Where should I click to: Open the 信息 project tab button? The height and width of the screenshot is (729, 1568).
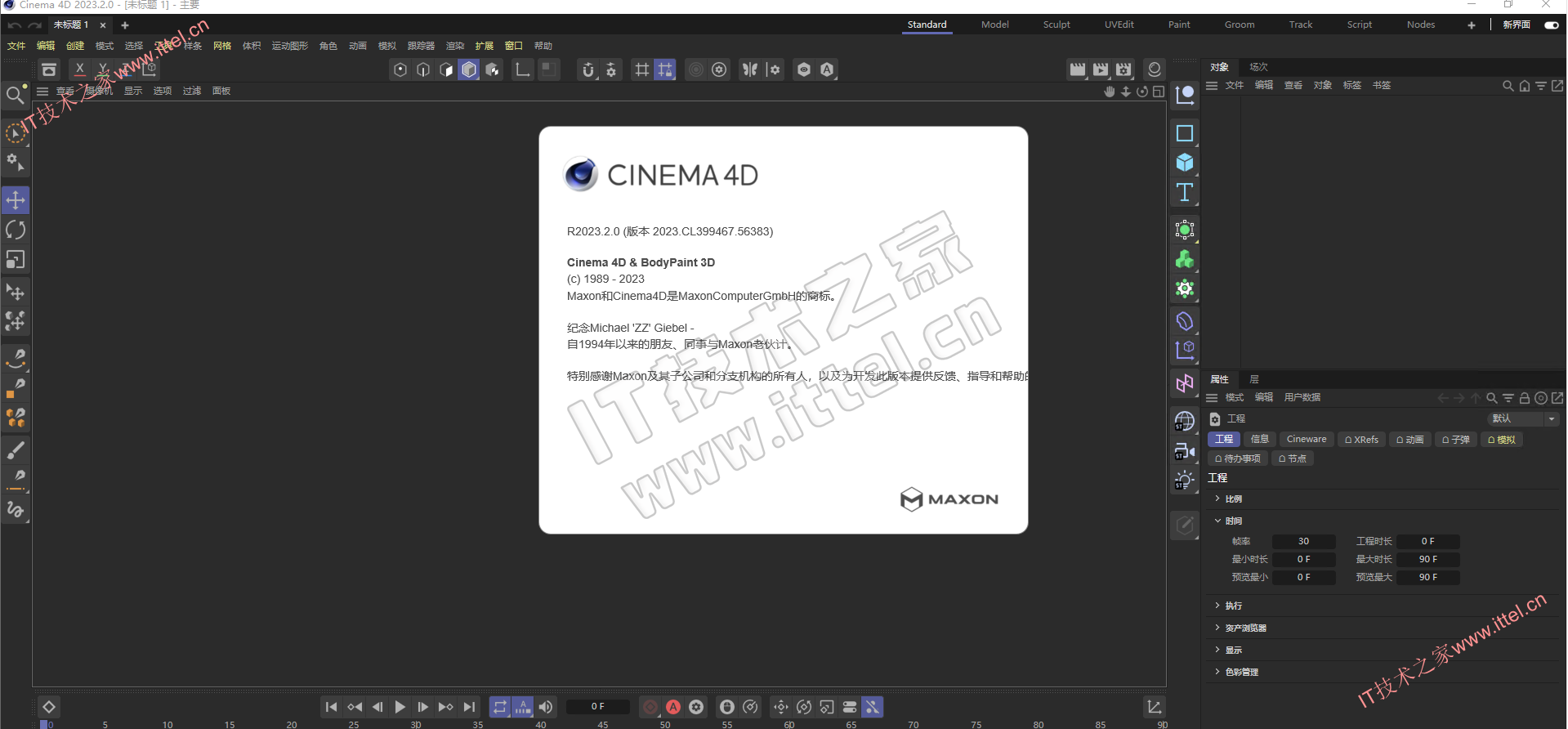click(1260, 440)
